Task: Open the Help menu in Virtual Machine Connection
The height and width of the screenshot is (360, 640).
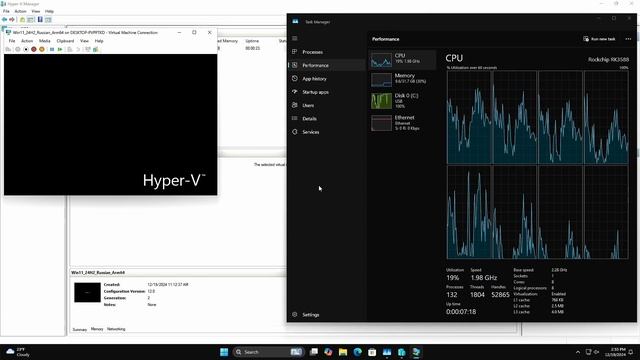Action: click(99, 41)
